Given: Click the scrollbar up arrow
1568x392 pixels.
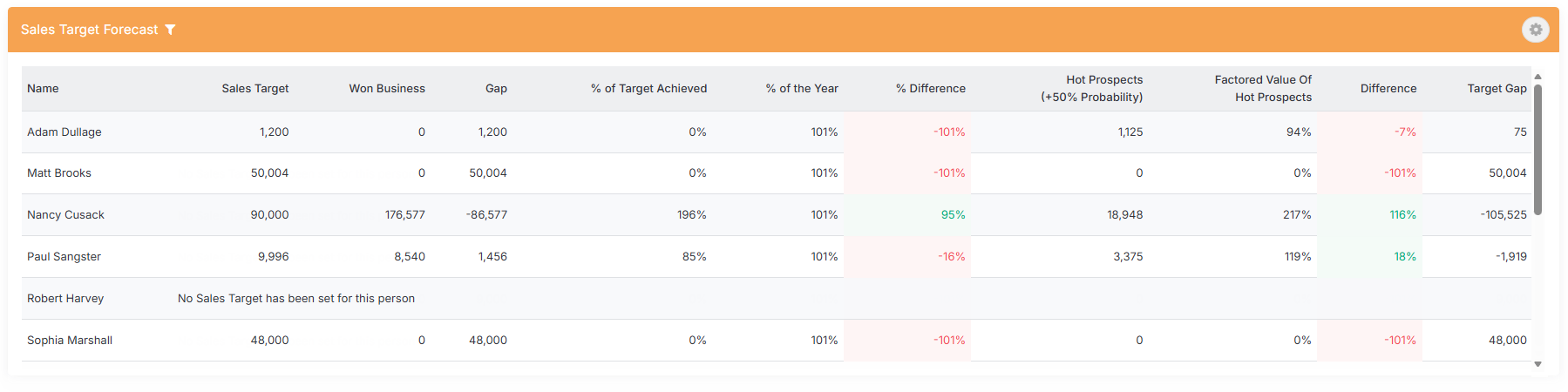Looking at the screenshot, I should (1538, 77).
